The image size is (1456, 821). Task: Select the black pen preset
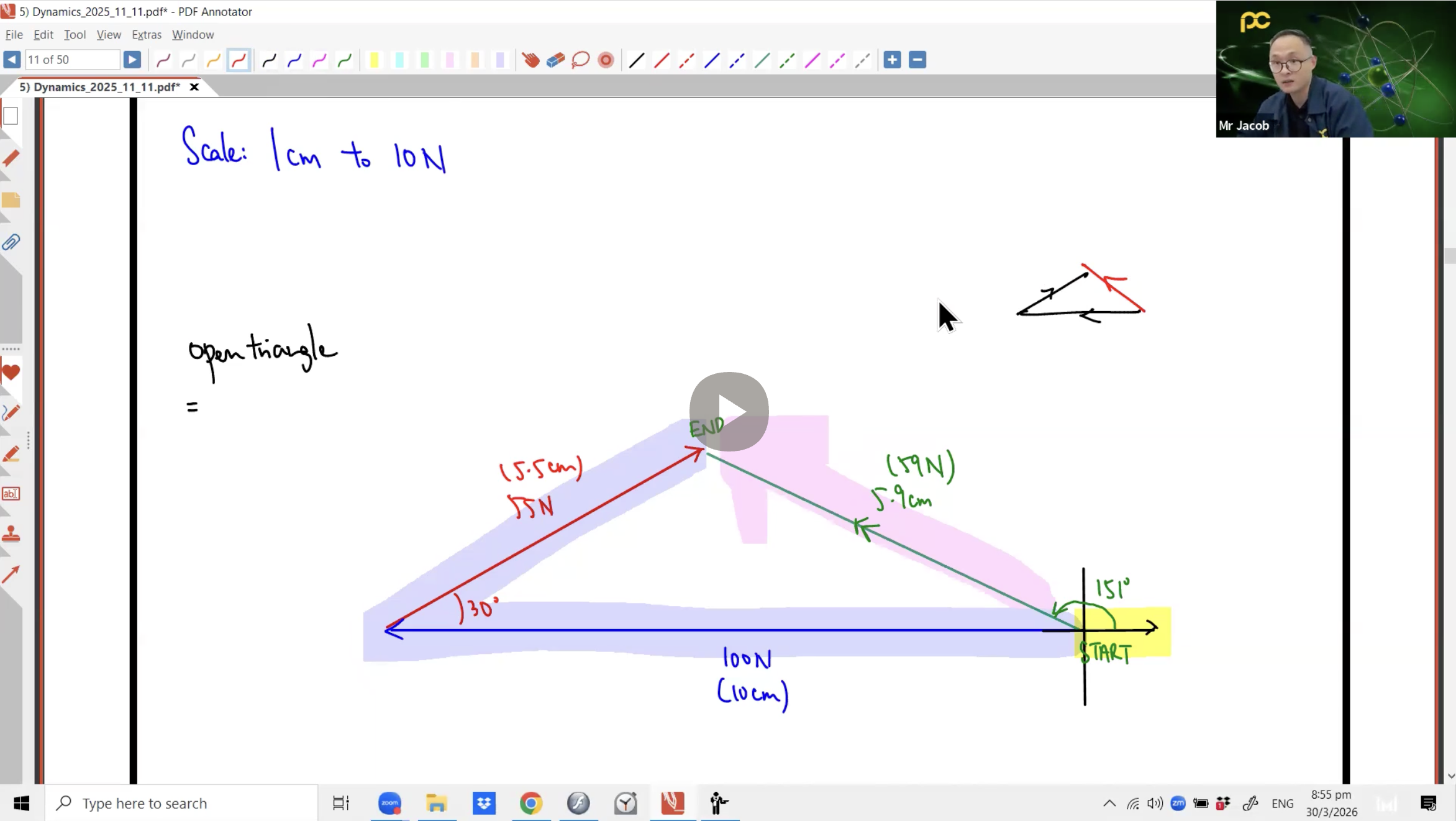(x=269, y=60)
